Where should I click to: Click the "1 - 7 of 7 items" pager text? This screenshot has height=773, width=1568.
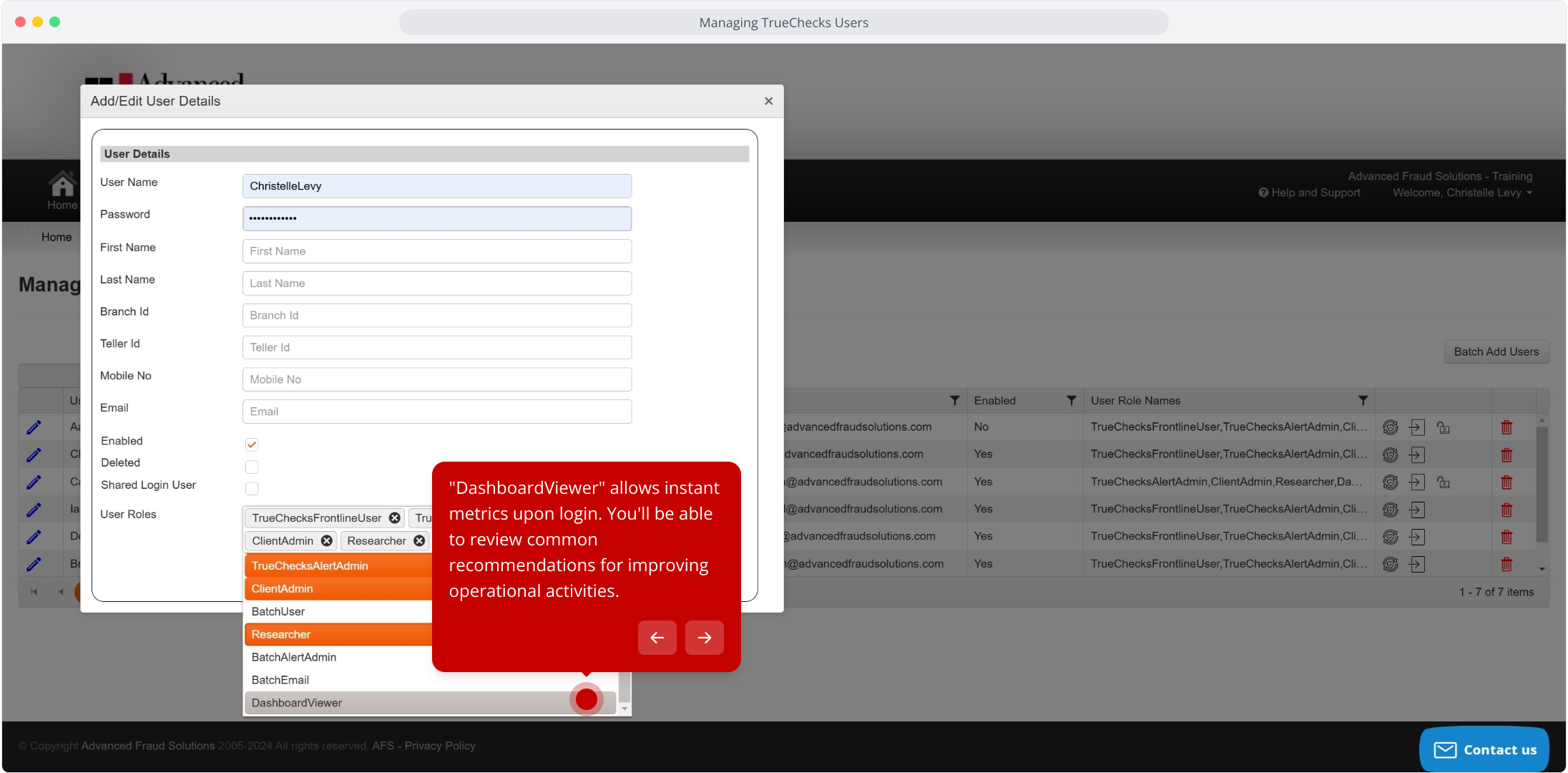coord(1496,592)
